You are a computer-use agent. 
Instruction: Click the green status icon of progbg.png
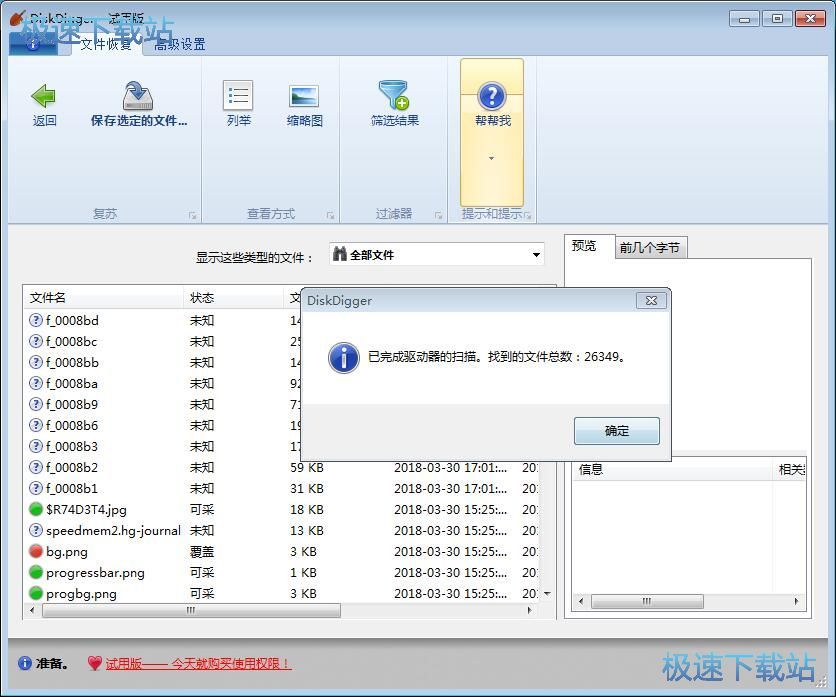tap(36, 593)
